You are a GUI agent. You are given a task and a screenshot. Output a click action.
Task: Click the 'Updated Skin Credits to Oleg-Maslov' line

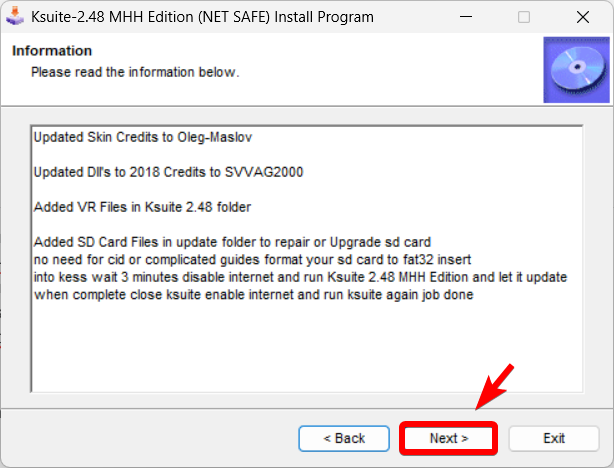click(x=138, y=135)
